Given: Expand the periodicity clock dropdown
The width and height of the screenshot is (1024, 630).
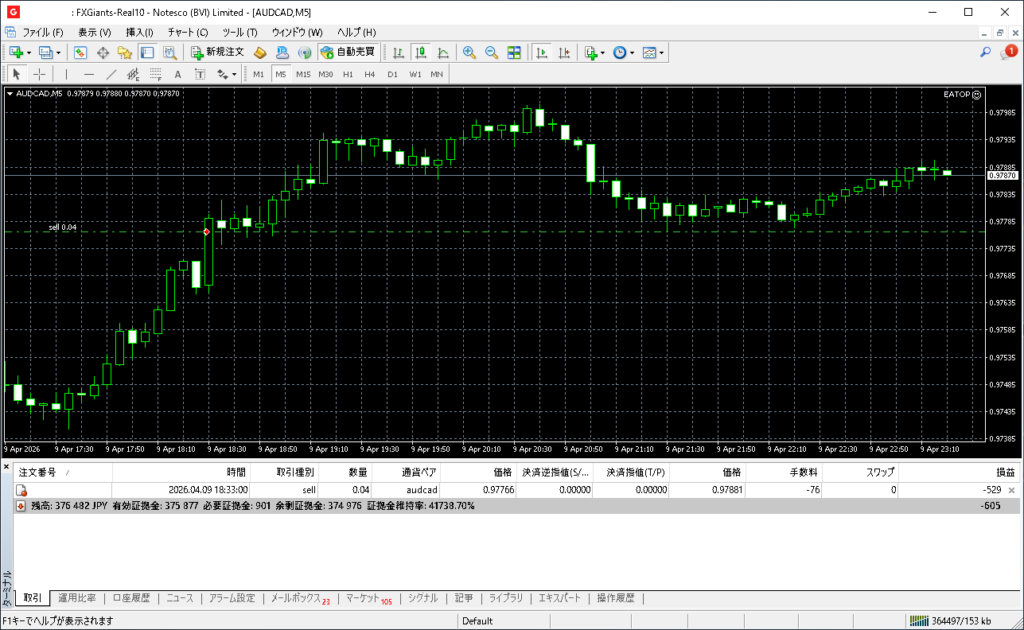Looking at the screenshot, I should tap(633, 52).
